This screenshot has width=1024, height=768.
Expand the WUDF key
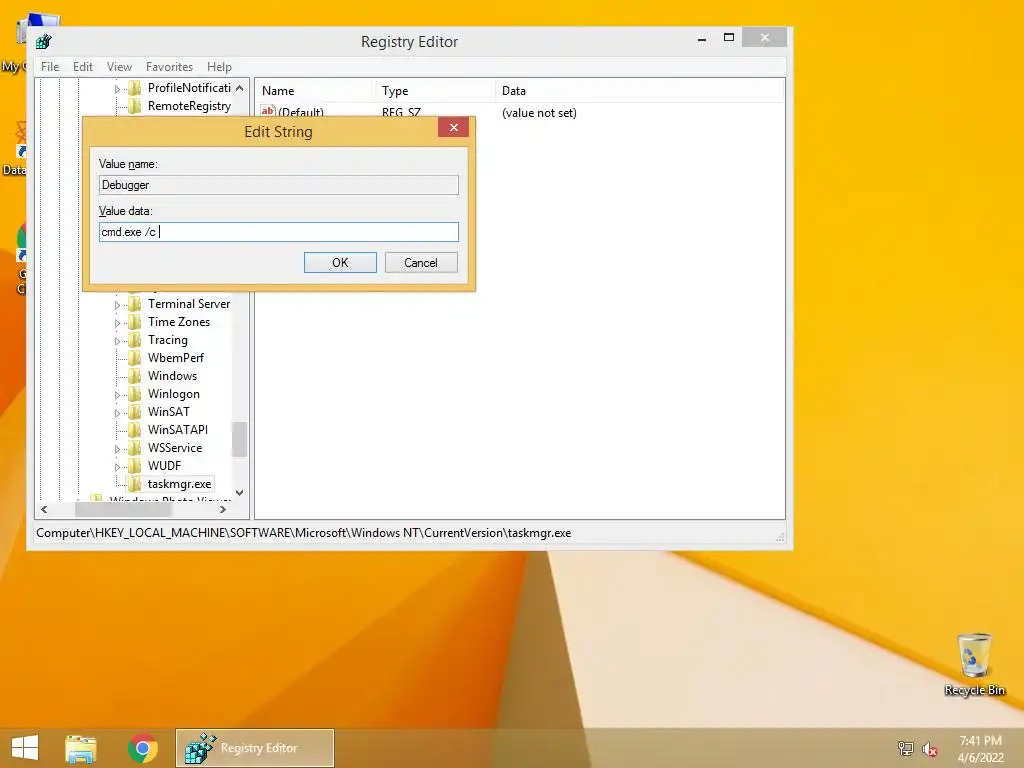click(x=117, y=467)
